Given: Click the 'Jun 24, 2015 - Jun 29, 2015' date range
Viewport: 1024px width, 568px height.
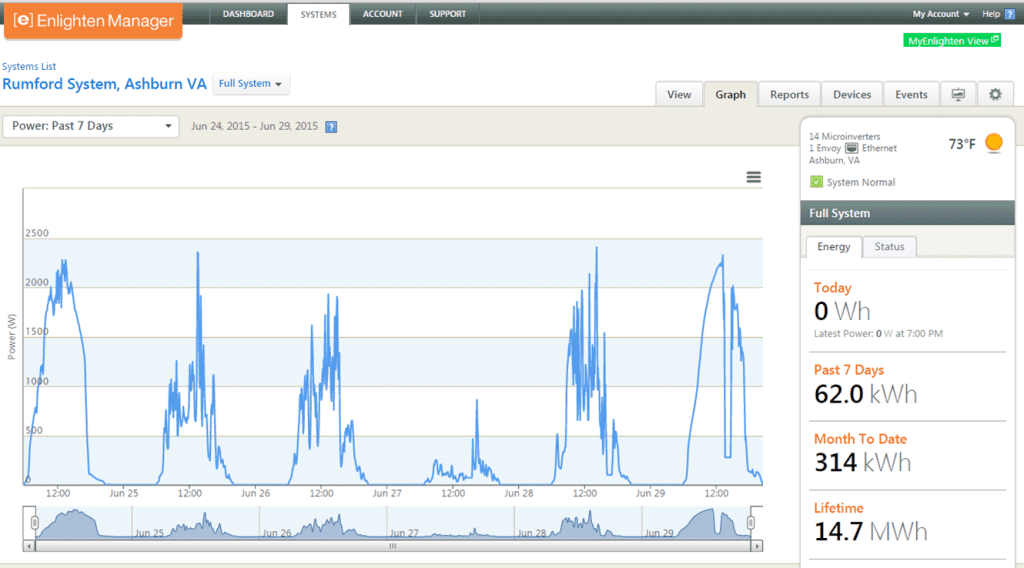Looking at the screenshot, I should [255, 126].
